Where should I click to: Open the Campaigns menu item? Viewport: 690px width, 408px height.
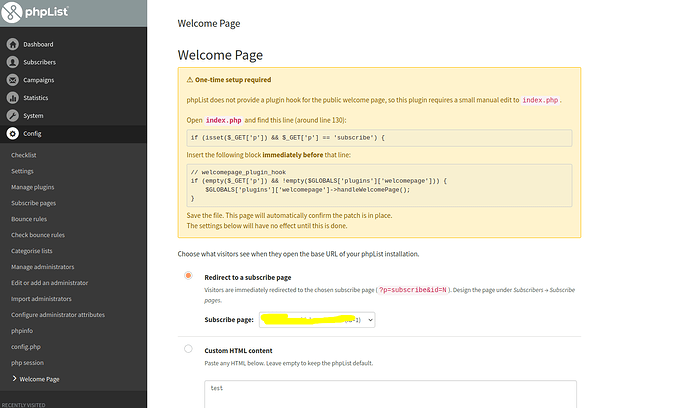(x=39, y=80)
